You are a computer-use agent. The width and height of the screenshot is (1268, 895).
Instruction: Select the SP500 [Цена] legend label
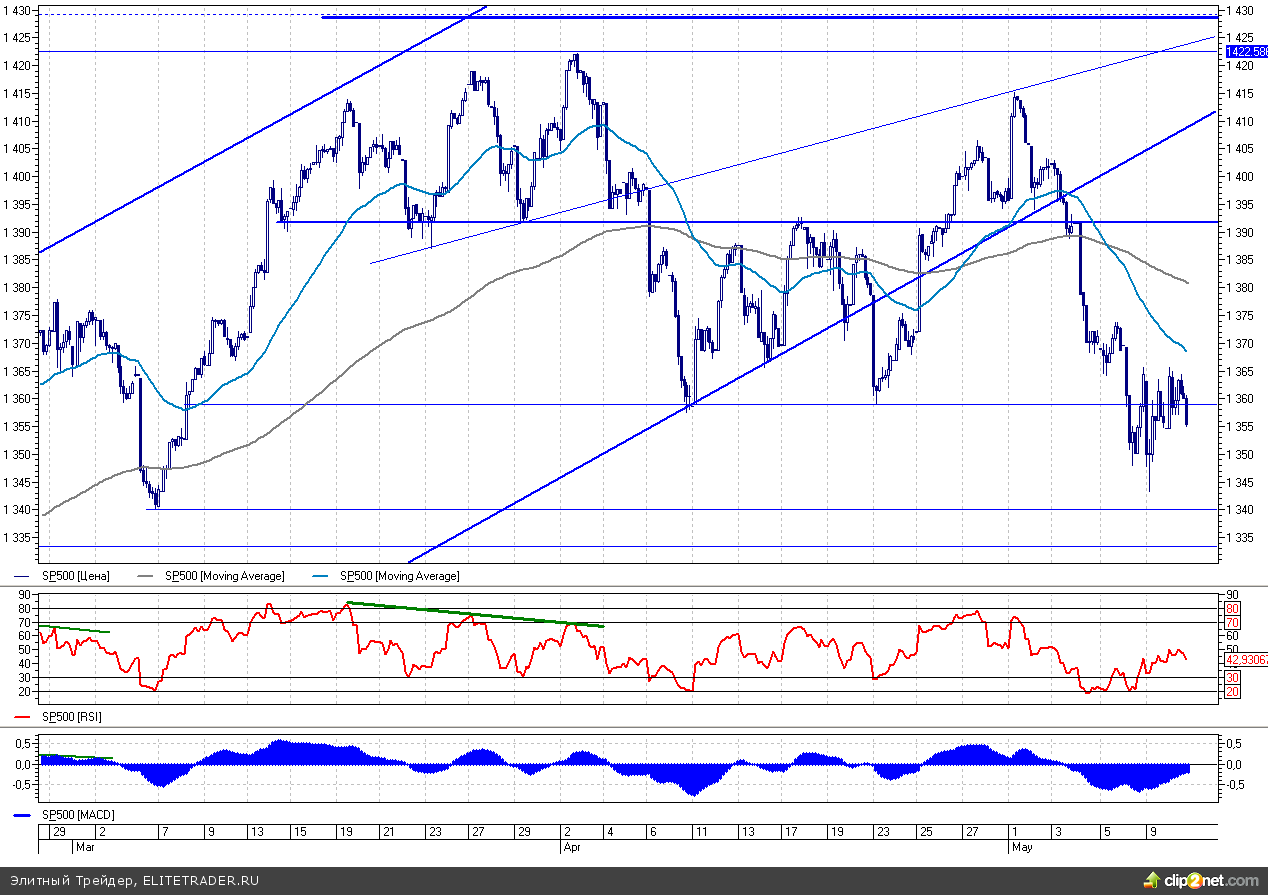pos(75,576)
